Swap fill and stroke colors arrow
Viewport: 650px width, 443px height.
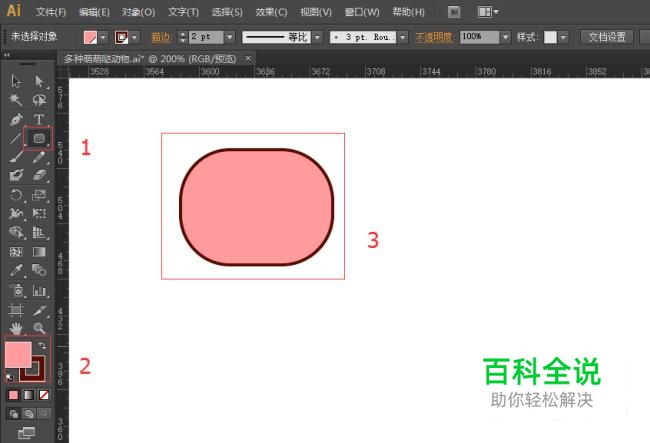42,345
